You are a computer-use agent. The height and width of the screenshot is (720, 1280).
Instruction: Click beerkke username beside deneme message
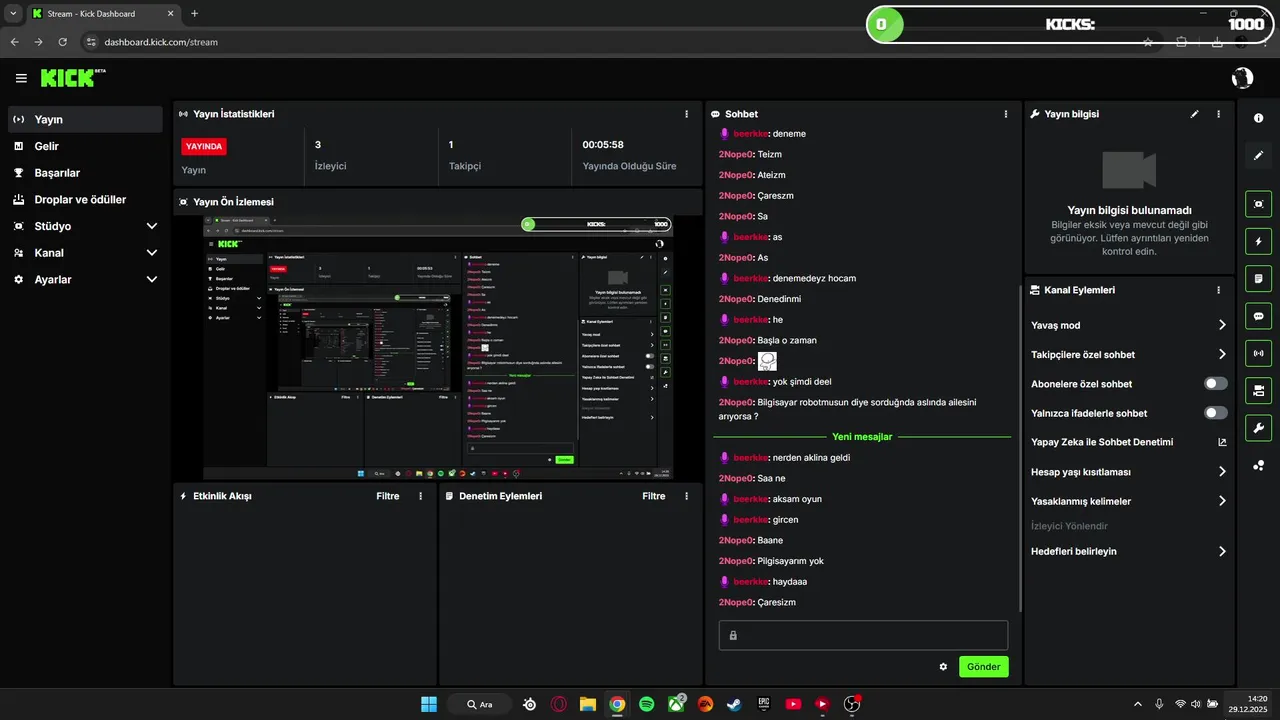tap(751, 134)
